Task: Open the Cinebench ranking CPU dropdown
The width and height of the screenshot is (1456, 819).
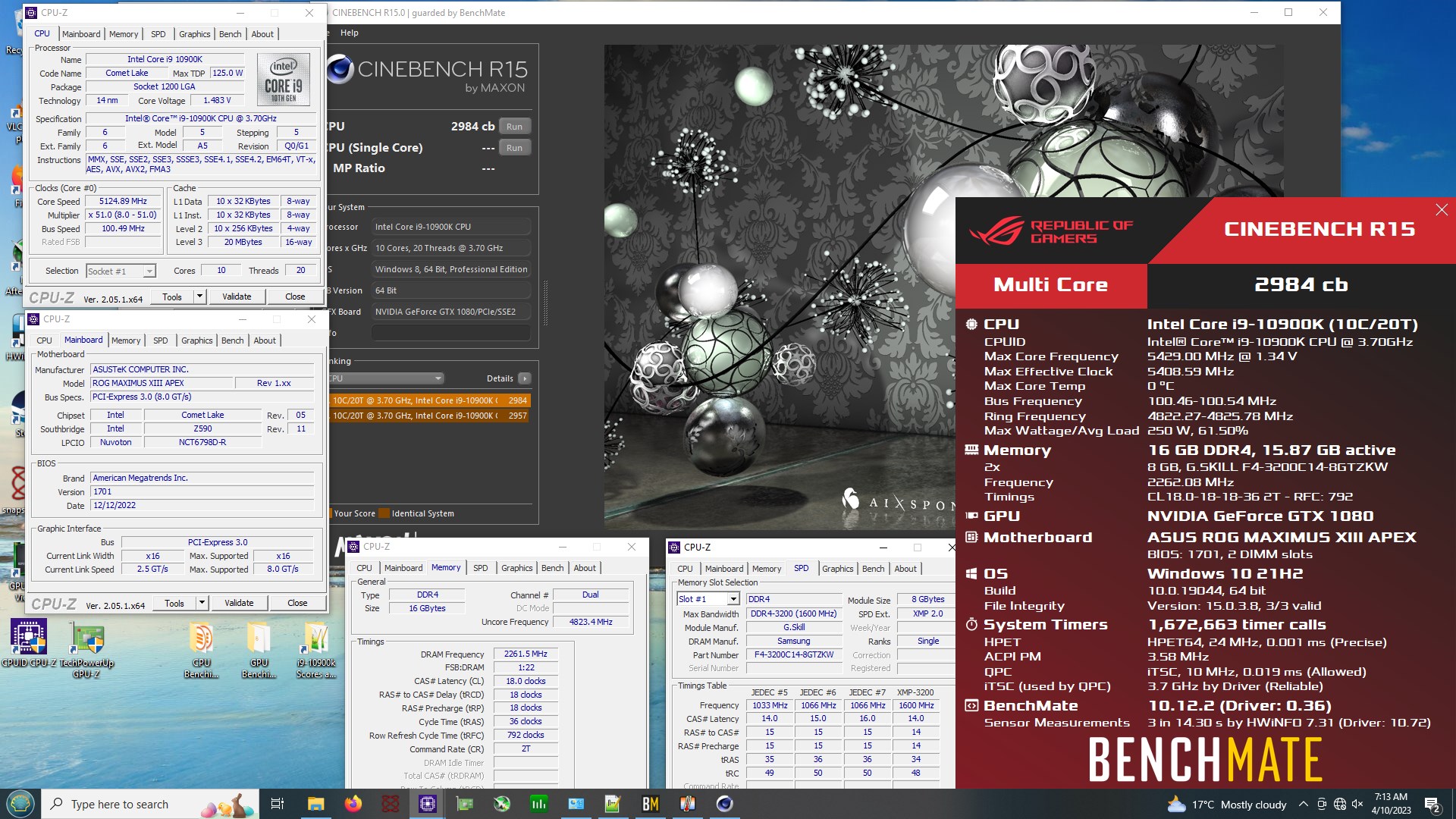Action: tap(386, 378)
